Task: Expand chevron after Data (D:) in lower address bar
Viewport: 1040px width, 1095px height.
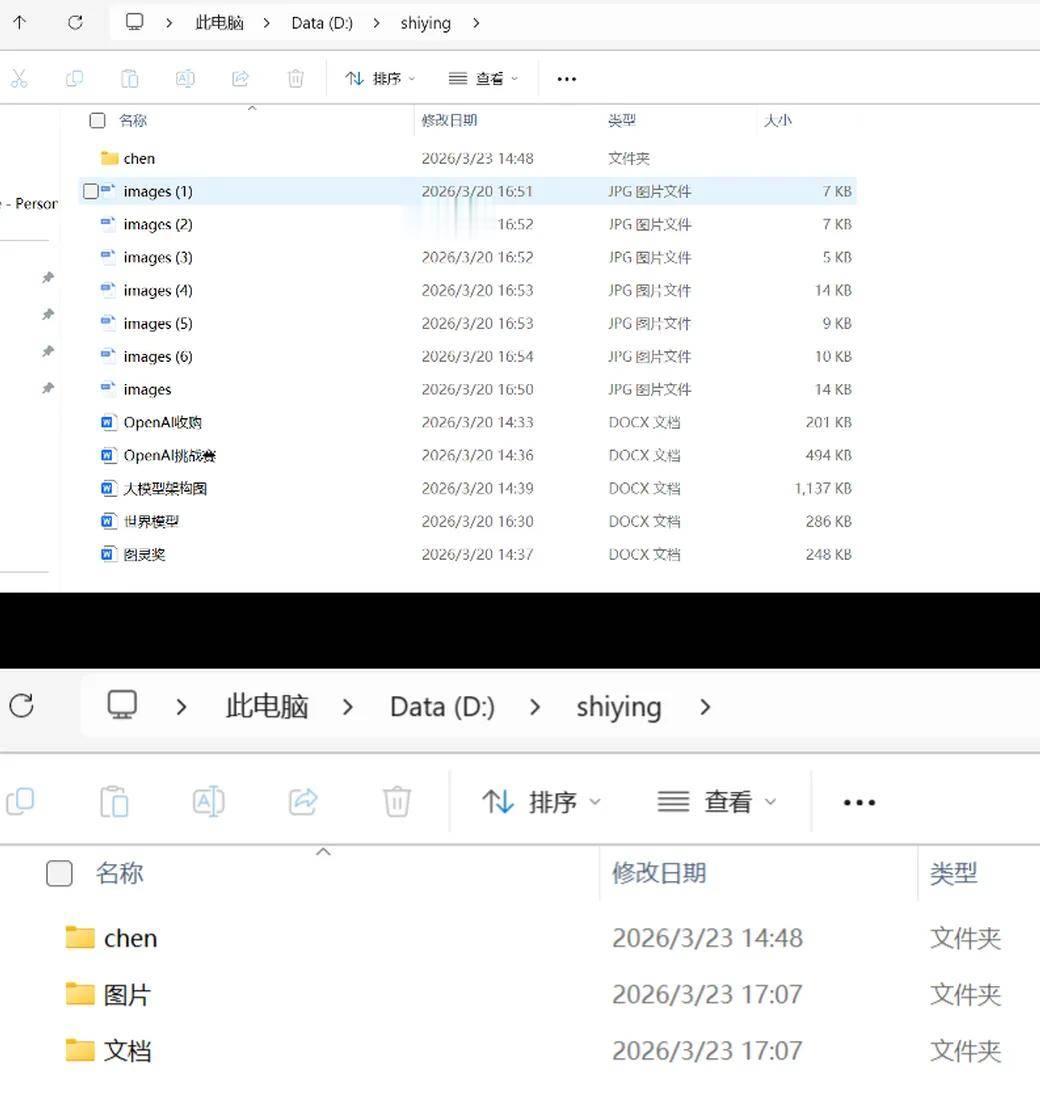Action: click(535, 707)
